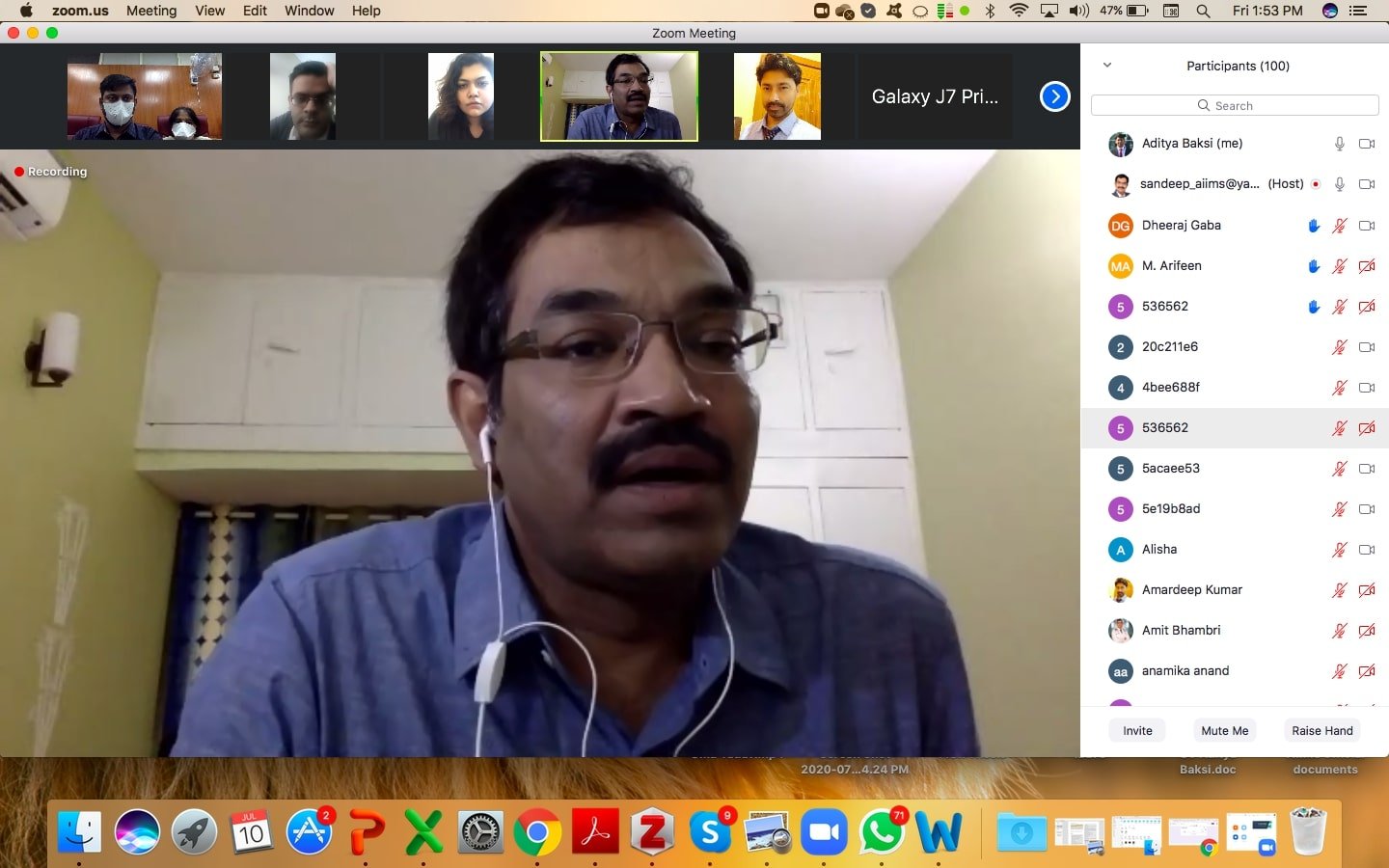Click the Mute Me button
1389x868 pixels.
(1224, 730)
